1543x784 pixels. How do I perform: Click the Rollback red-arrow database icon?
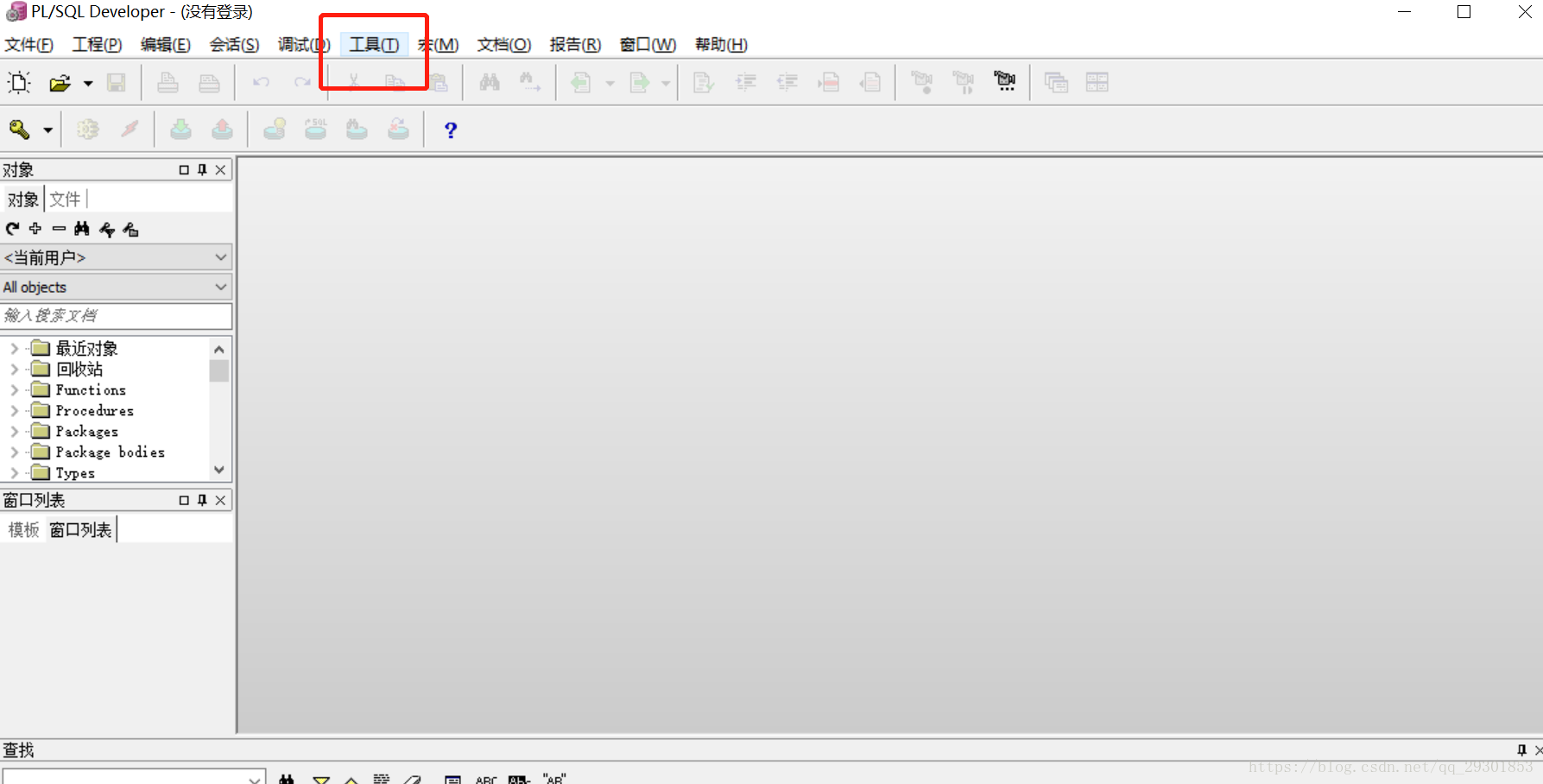coord(222,130)
